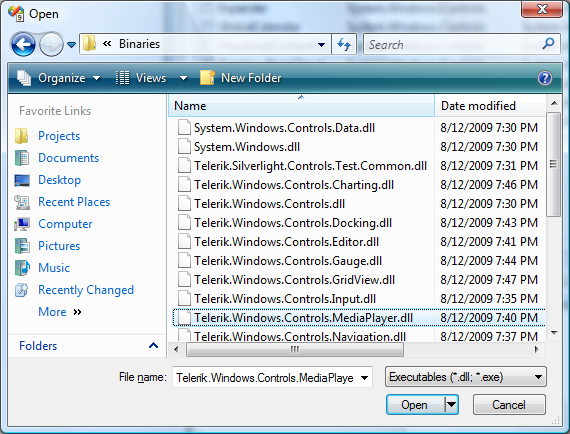Image resolution: width=570 pixels, height=434 pixels.
Task: Click the Cancel button
Action: pyautogui.click(x=509, y=405)
